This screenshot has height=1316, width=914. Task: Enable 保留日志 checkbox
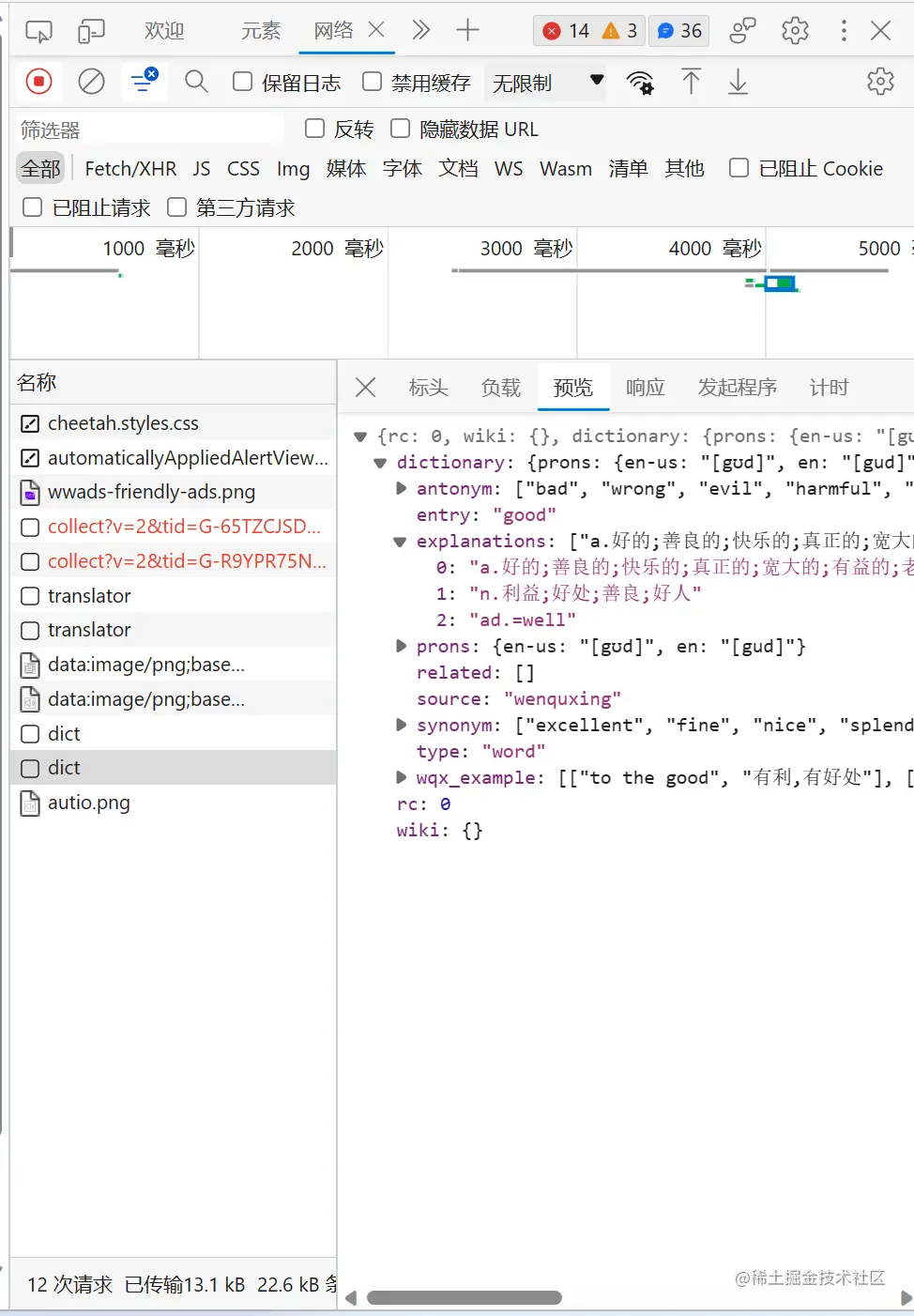click(242, 82)
